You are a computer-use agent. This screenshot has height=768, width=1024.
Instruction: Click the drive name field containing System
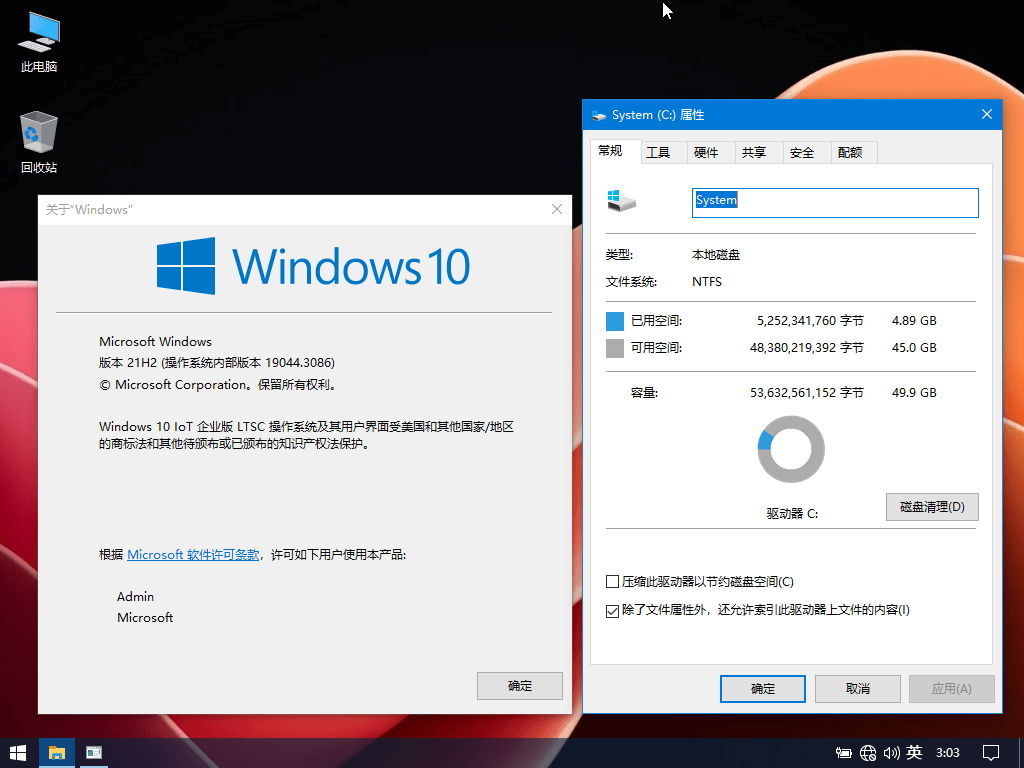835,202
